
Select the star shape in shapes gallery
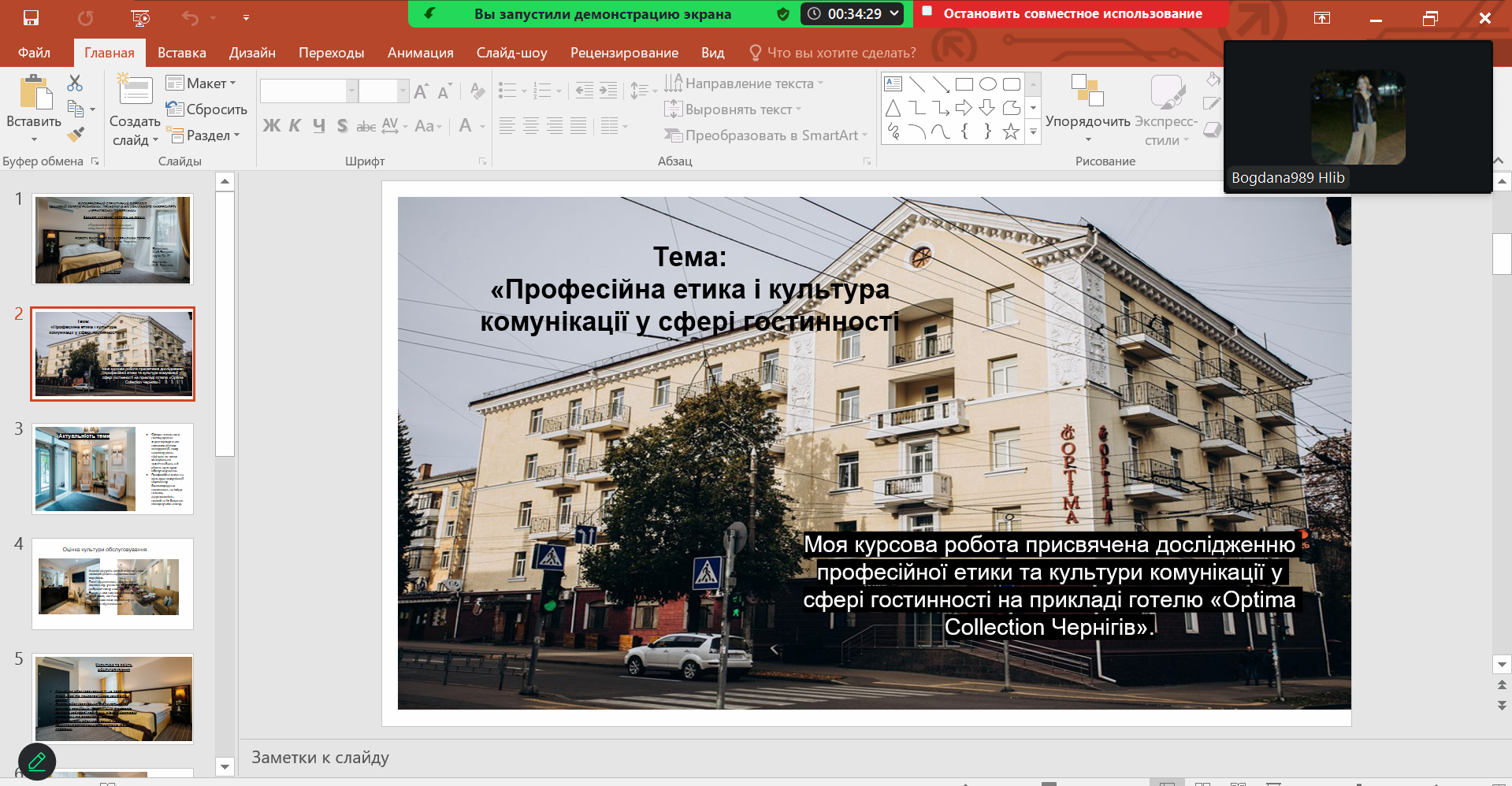[1011, 132]
